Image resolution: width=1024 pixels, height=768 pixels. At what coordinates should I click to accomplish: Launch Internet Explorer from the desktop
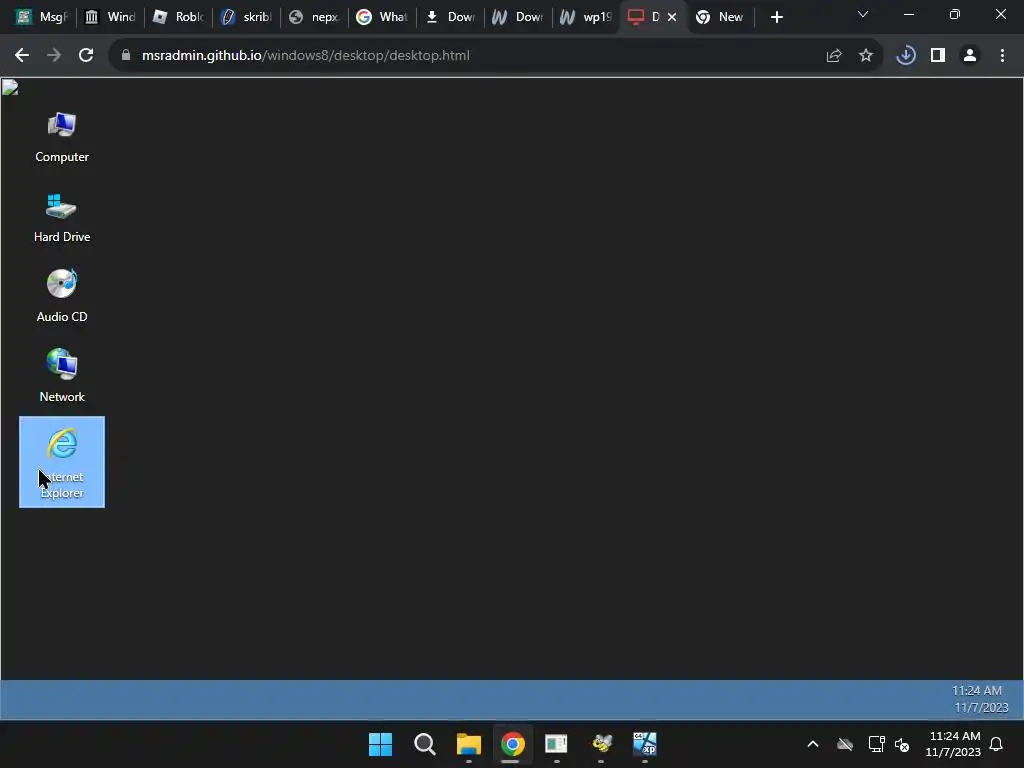click(62, 462)
